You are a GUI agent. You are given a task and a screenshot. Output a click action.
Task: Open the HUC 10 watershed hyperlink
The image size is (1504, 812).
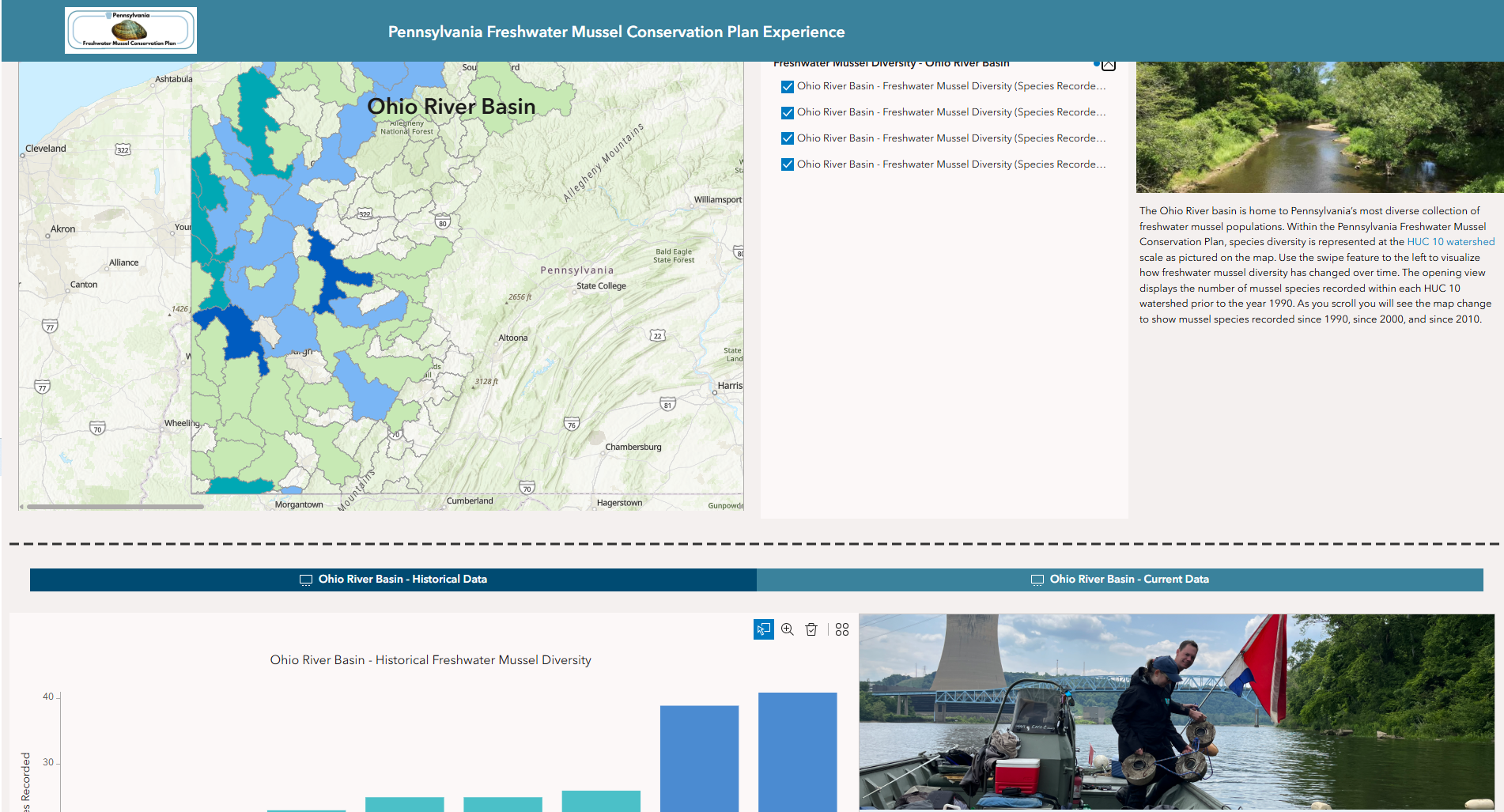(x=1451, y=241)
